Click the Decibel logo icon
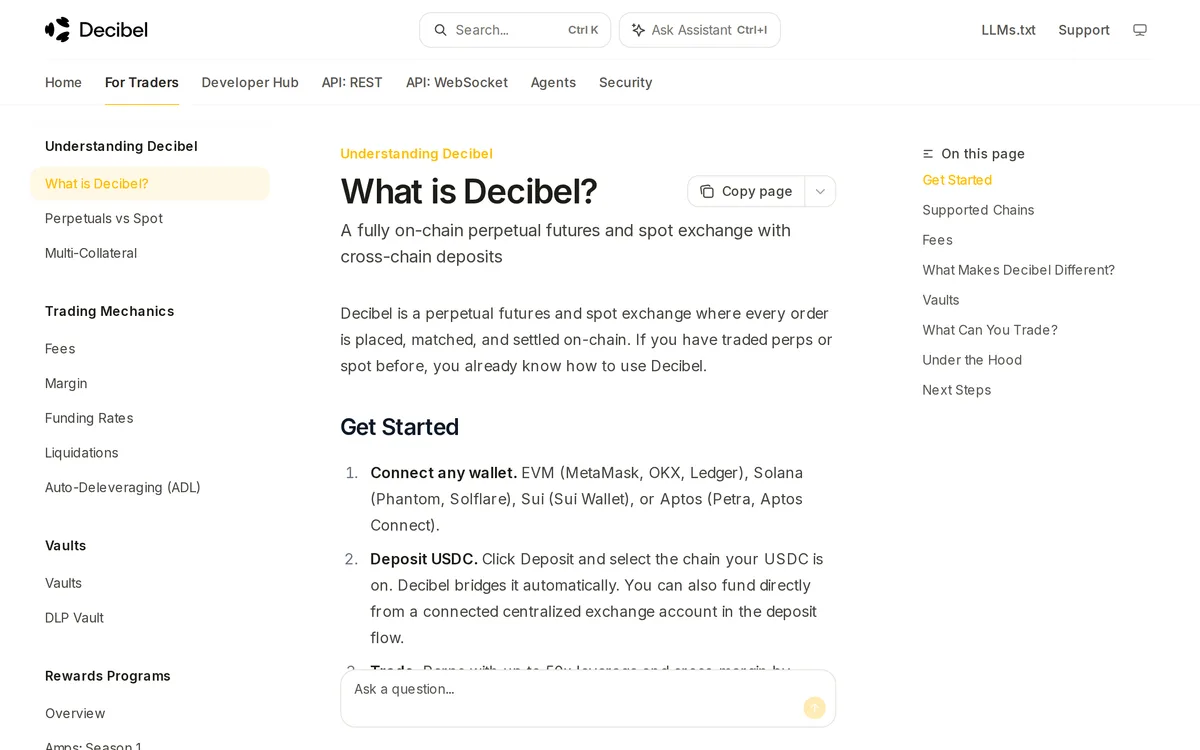 click(58, 30)
